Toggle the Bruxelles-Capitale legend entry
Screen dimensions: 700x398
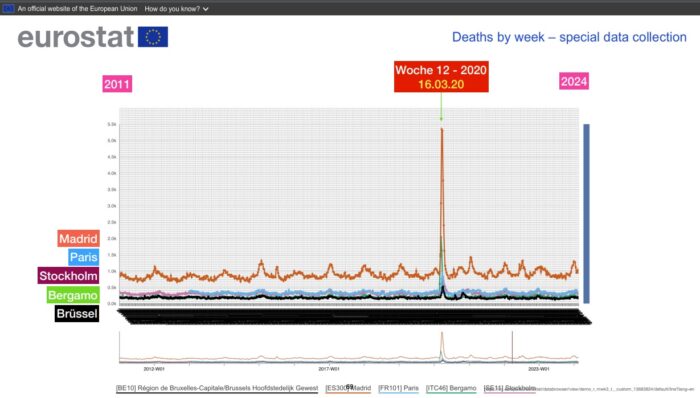(x=217, y=388)
